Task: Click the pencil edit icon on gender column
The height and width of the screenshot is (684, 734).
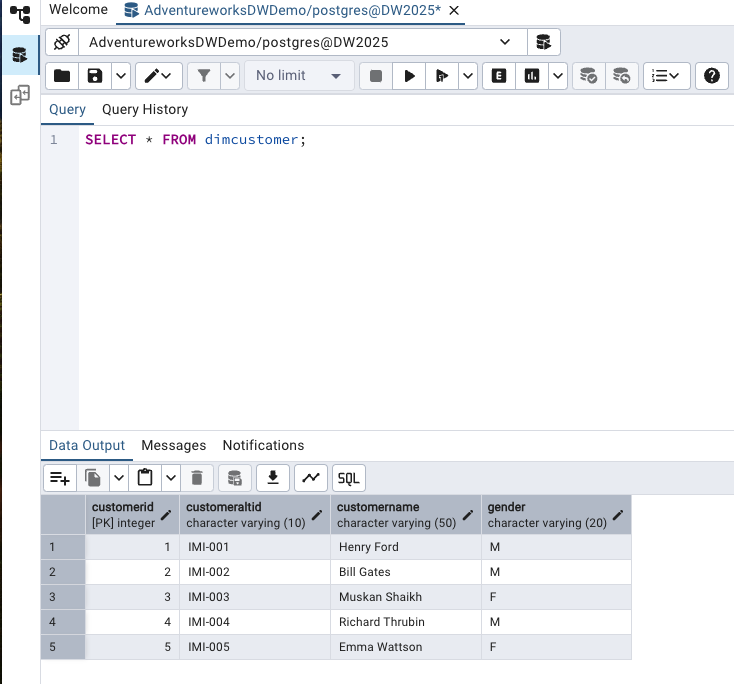Action: point(618,515)
